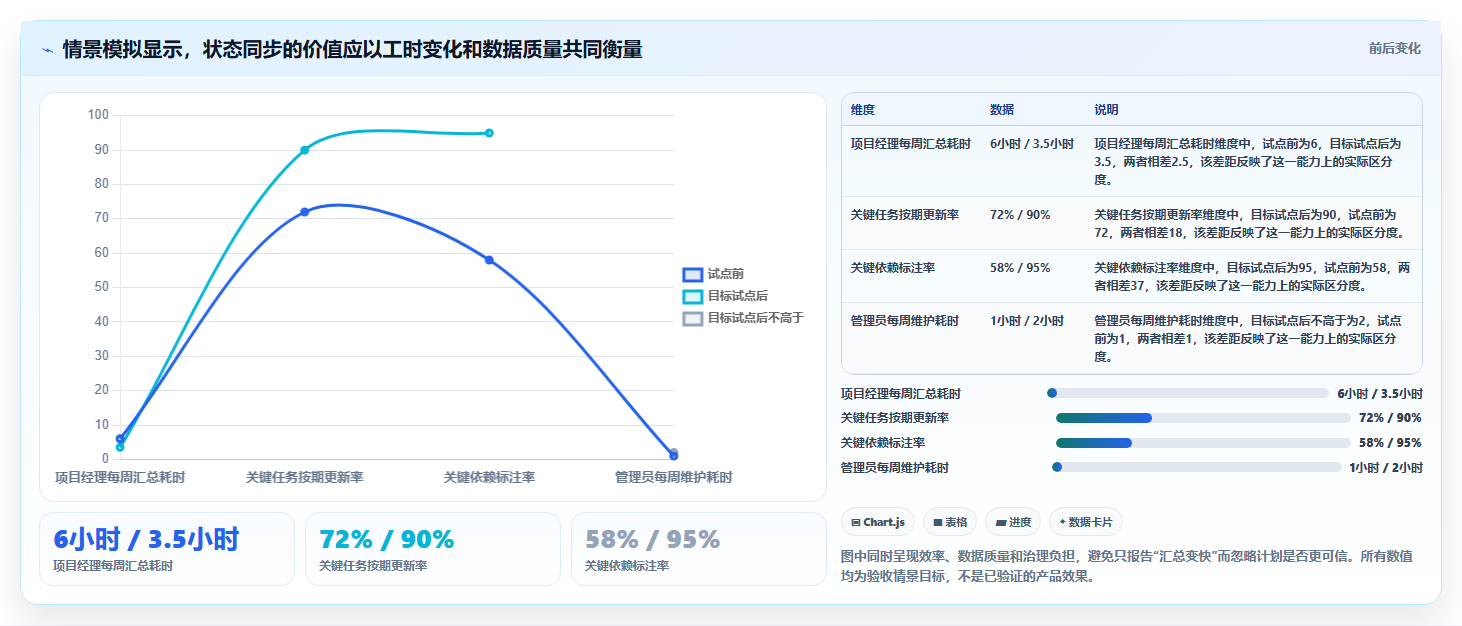1462x626 pixels.
Task: Click the 58% / 95% data card
Action: coord(699,549)
